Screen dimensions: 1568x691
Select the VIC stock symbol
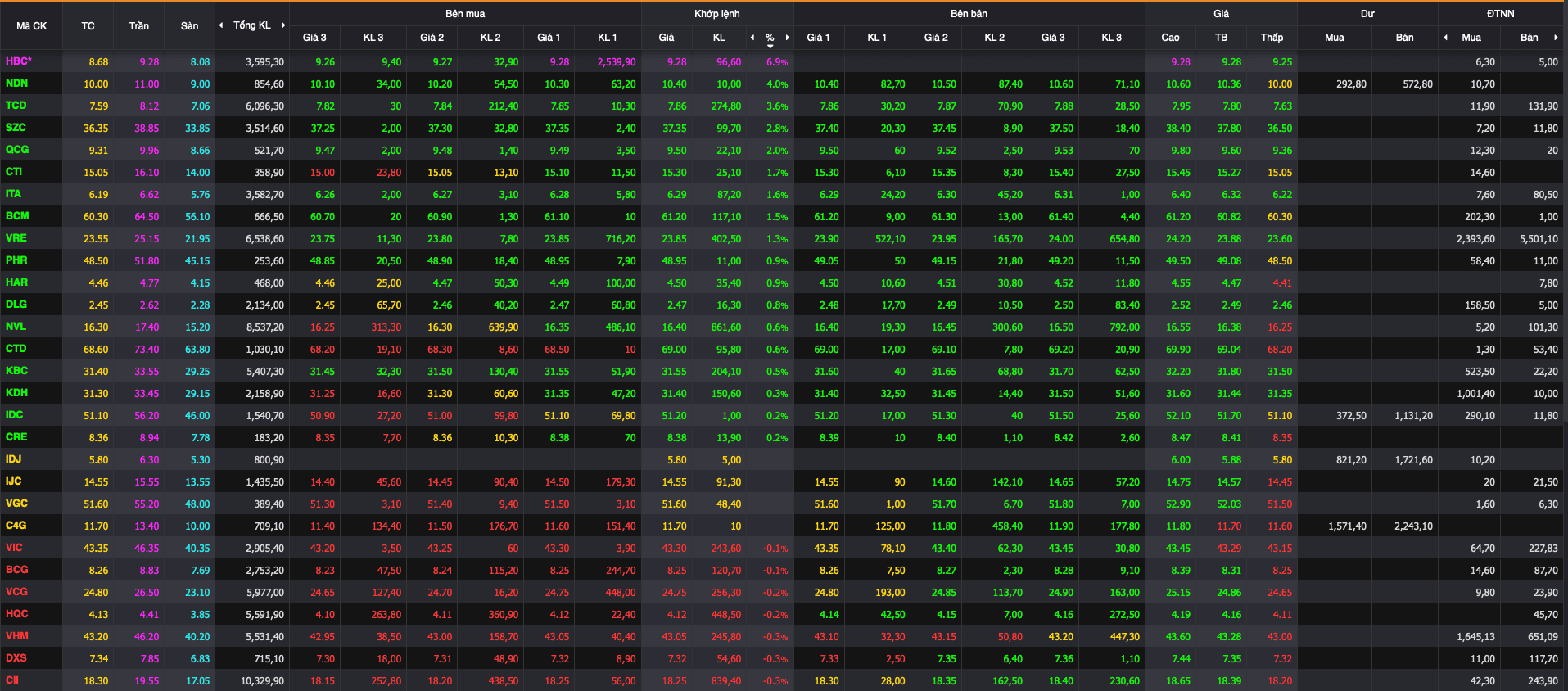[x=14, y=548]
